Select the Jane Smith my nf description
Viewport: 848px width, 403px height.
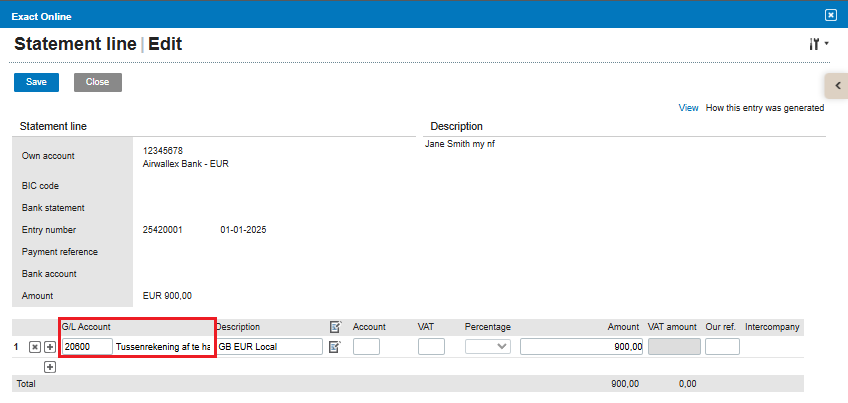[460, 144]
